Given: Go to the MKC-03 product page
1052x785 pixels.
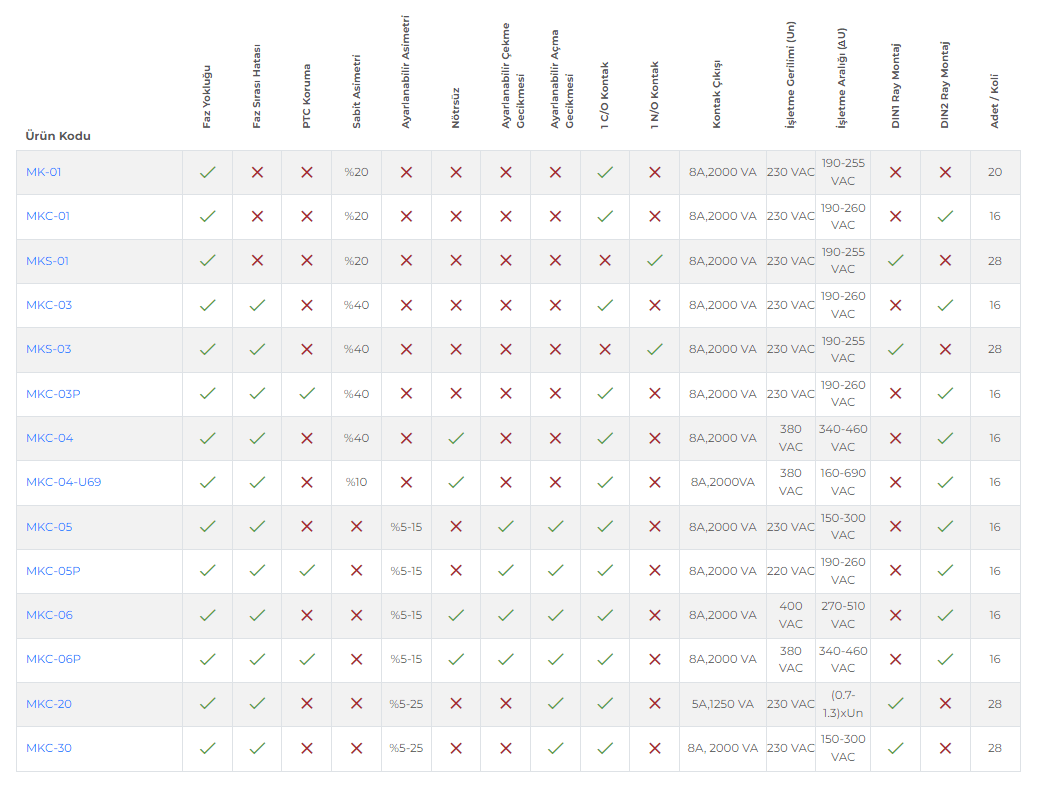Looking at the screenshot, I should [x=49, y=305].
